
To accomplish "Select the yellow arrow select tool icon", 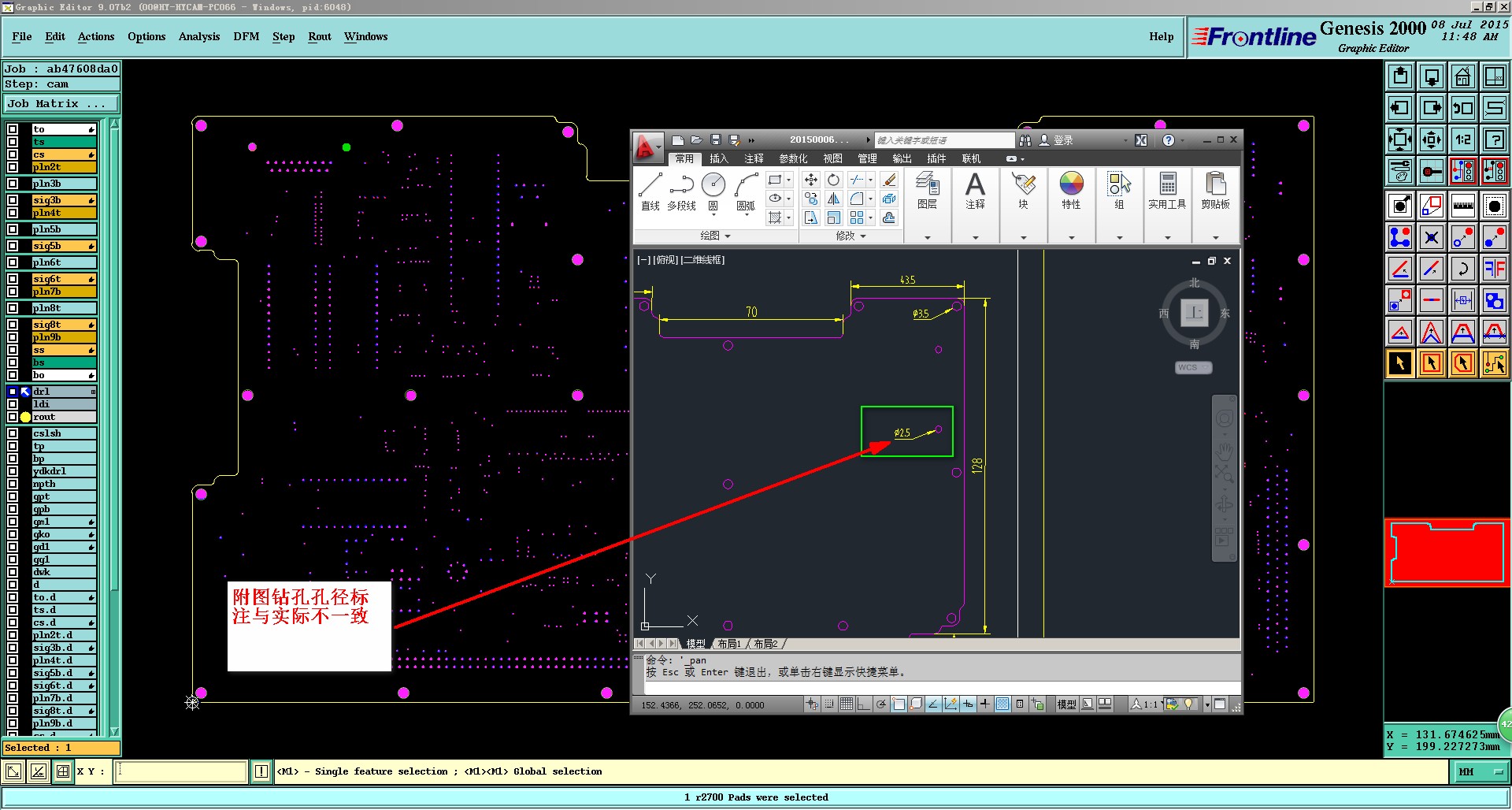I will (x=1399, y=363).
